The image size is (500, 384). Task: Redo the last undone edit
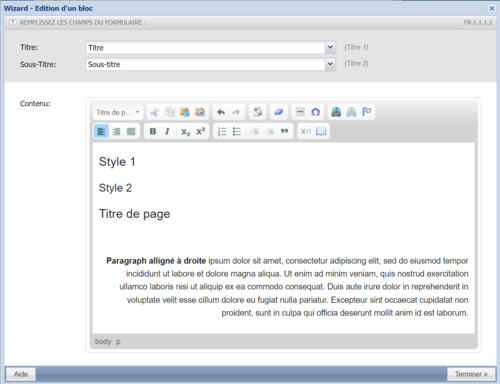pyautogui.click(x=236, y=112)
